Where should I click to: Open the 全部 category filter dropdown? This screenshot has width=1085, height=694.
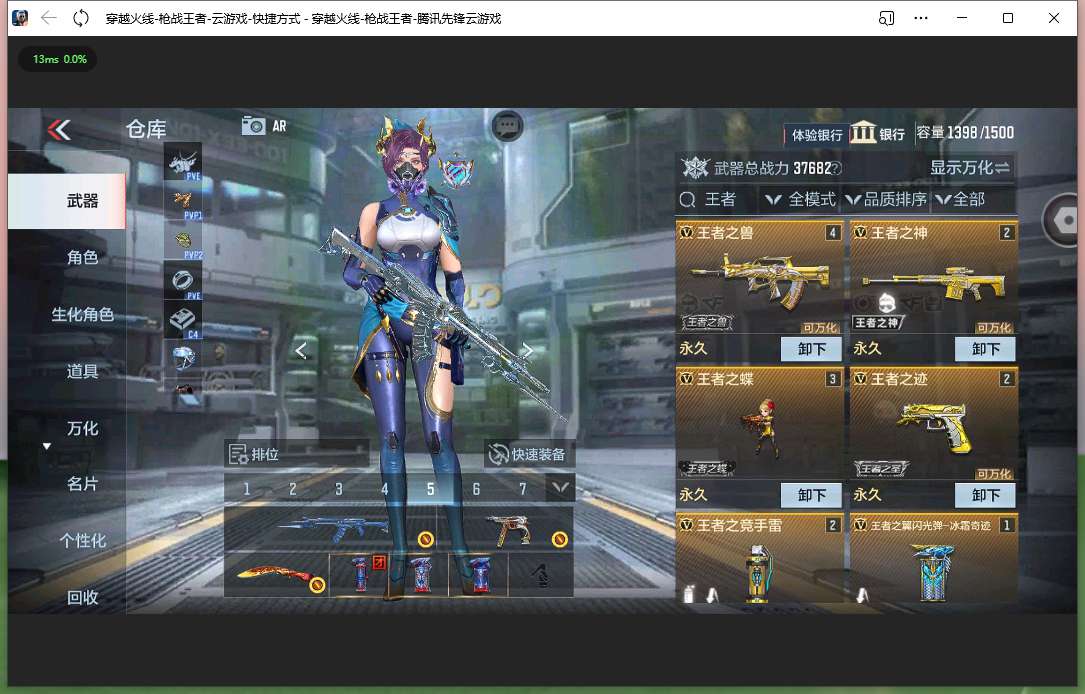tap(960, 200)
